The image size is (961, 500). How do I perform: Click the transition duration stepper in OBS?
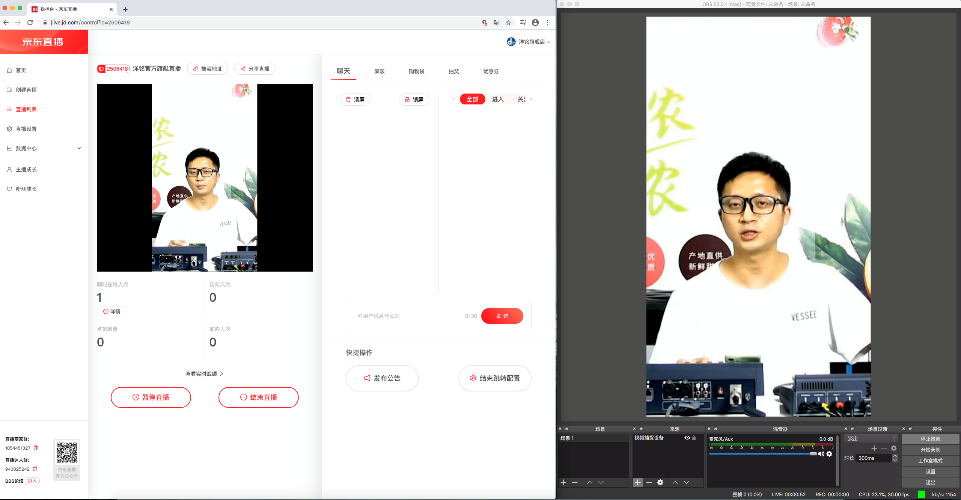895,458
